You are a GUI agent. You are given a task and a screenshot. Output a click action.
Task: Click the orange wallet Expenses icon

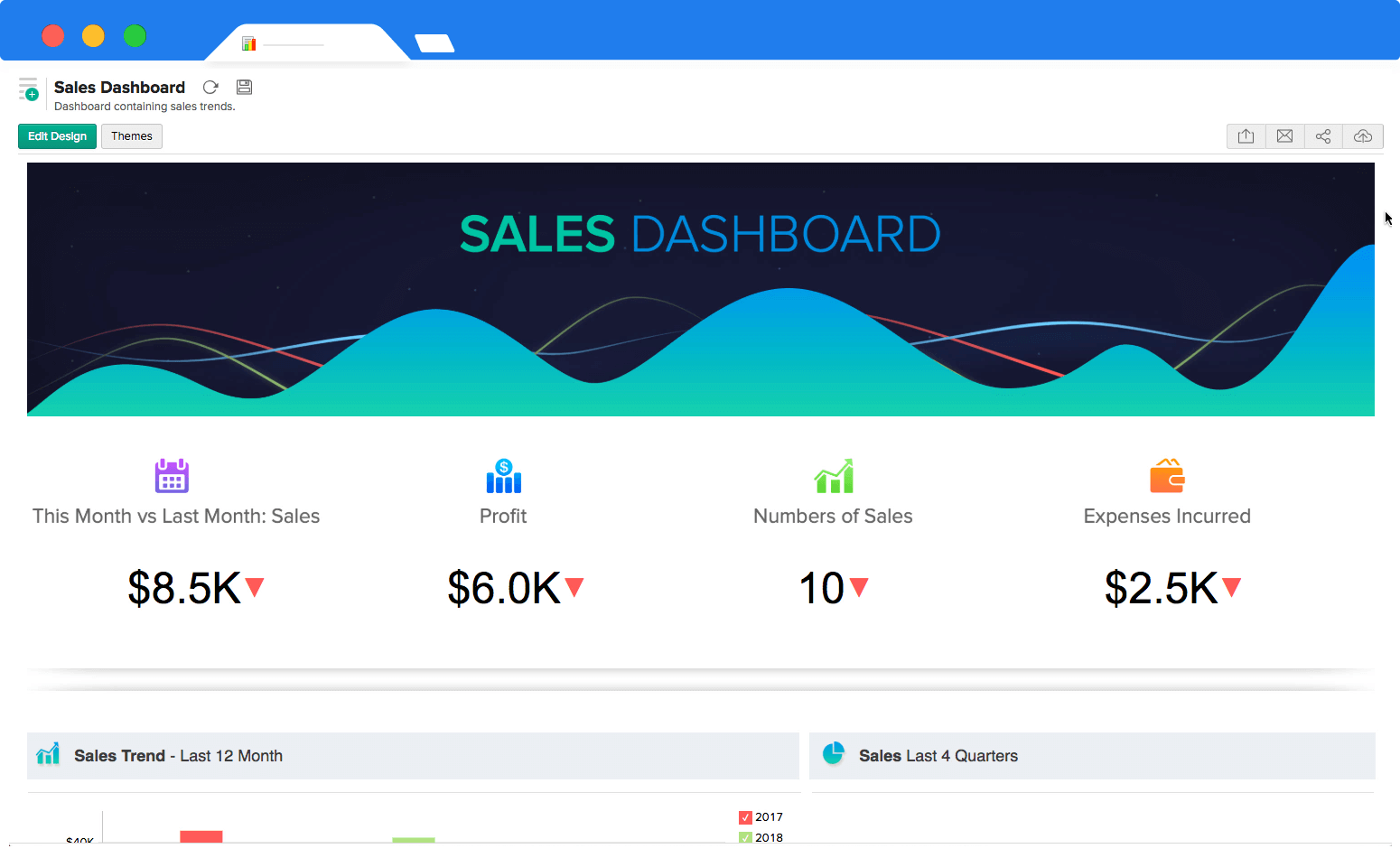(x=1167, y=475)
